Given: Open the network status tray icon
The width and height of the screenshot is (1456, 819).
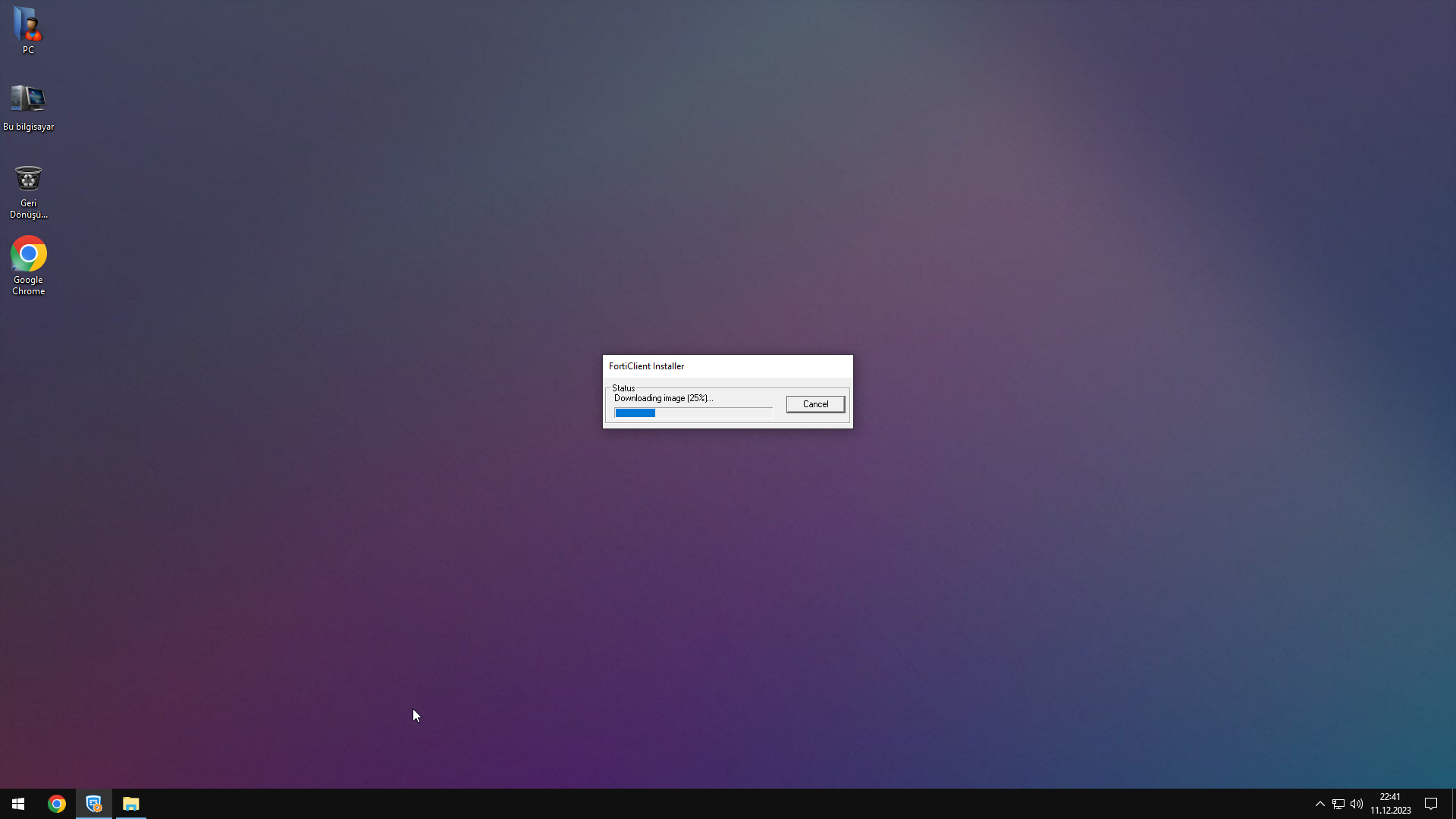Looking at the screenshot, I should 1338,804.
